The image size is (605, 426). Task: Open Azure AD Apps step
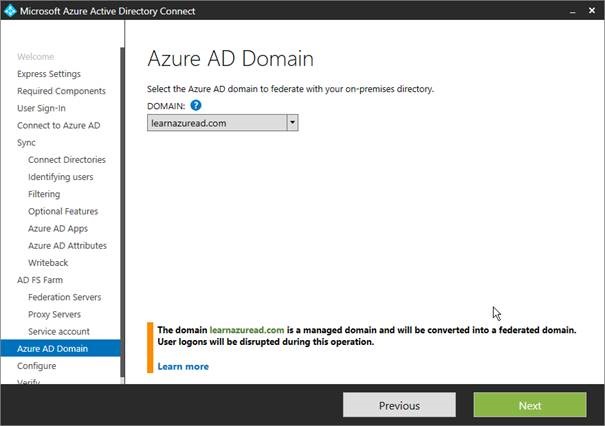(x=58, y=228)
